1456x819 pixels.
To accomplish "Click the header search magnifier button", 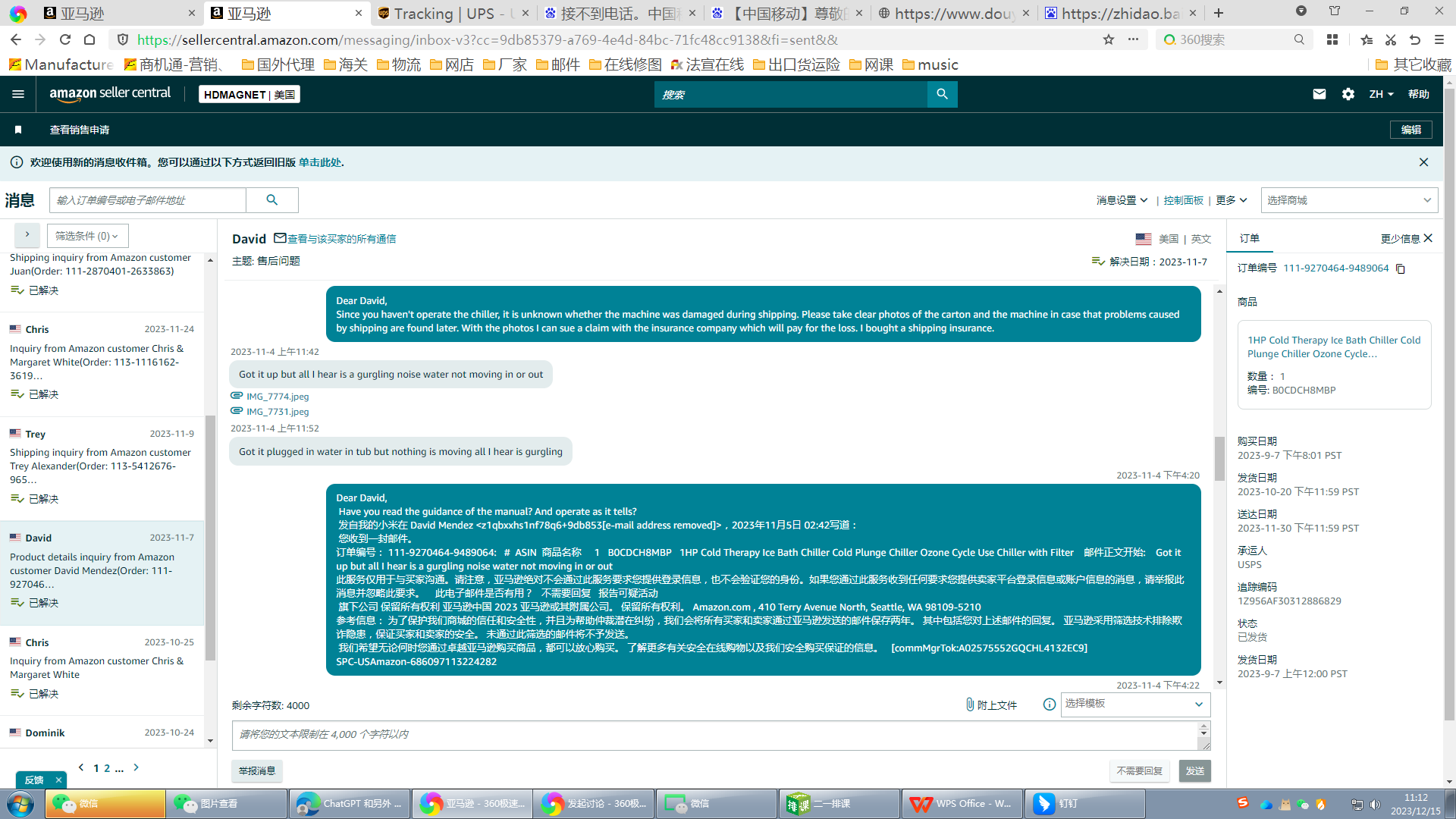I will (x=942, y=94).
